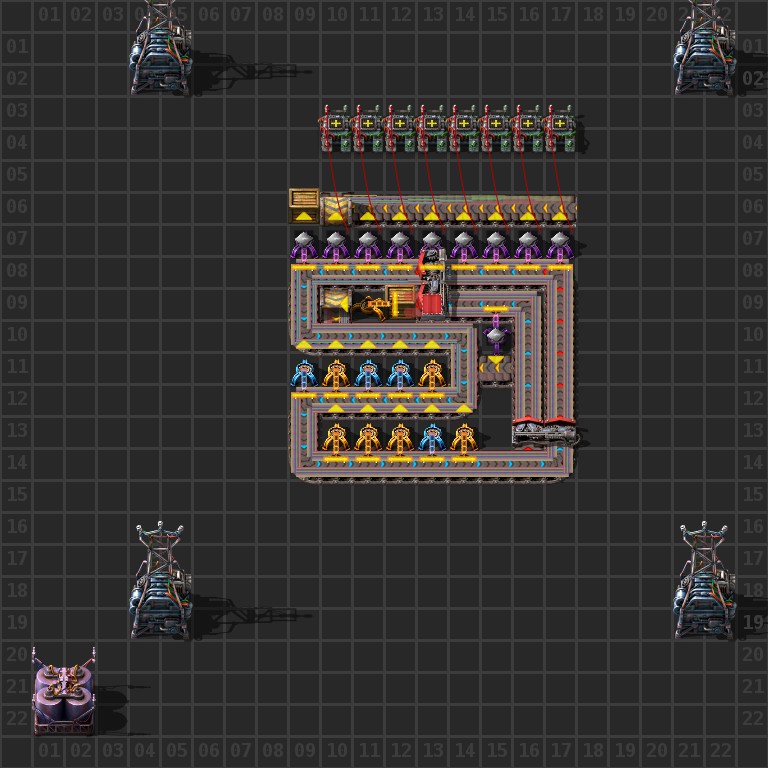This screenshot has width=768, height=768.
Task: Click the '12' label on the bottom ruler
Action: click(401, 750)
